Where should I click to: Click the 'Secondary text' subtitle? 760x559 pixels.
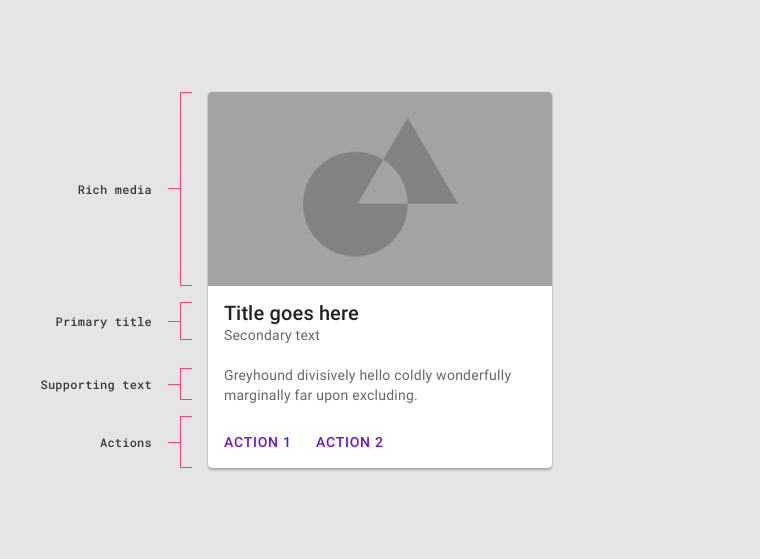click(272, 336)
